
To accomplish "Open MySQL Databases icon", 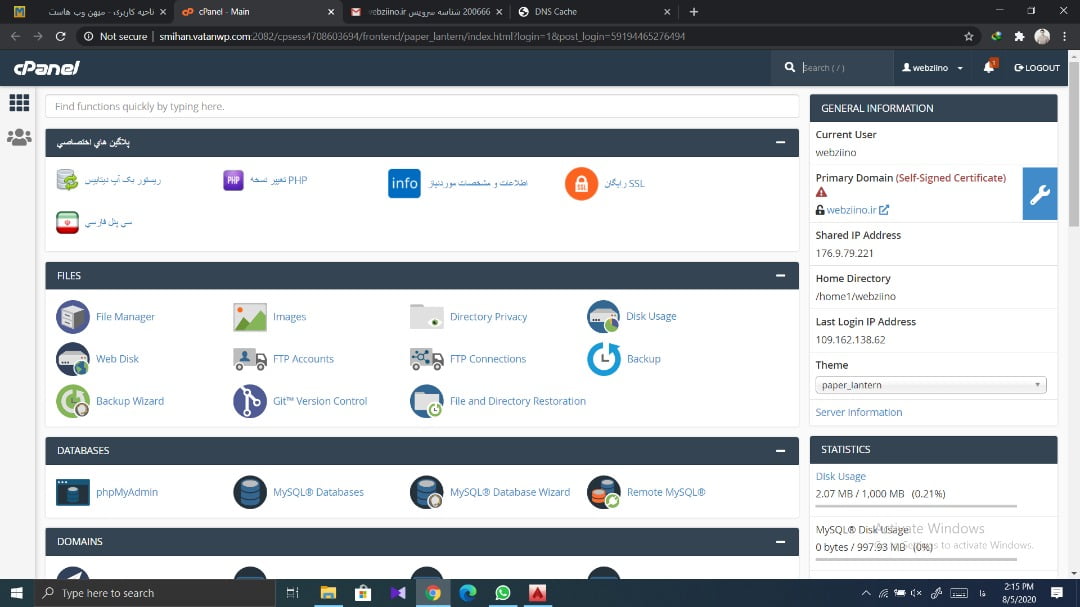I will [x=249, y=492].
